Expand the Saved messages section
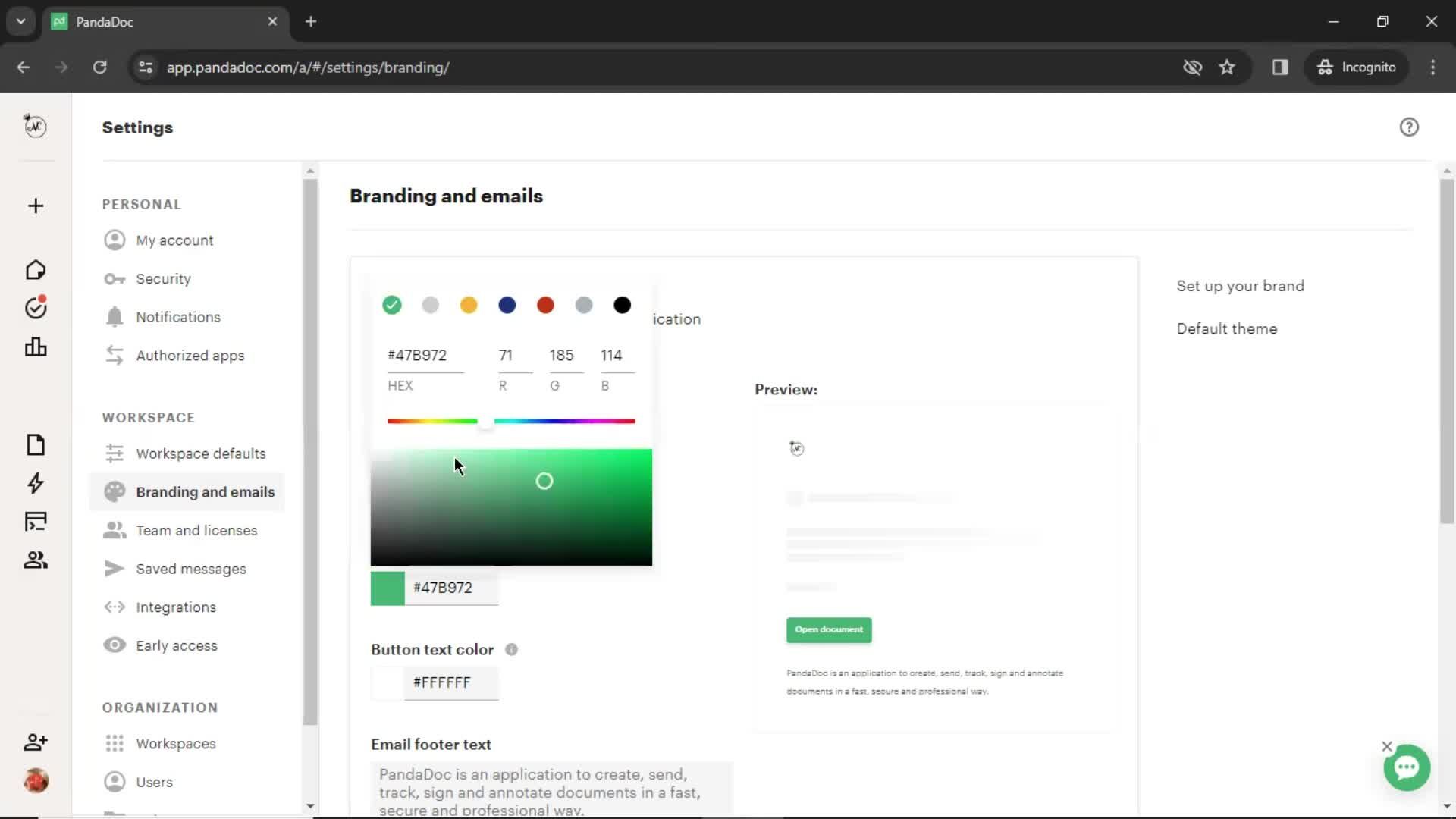 tap(191, 568)
